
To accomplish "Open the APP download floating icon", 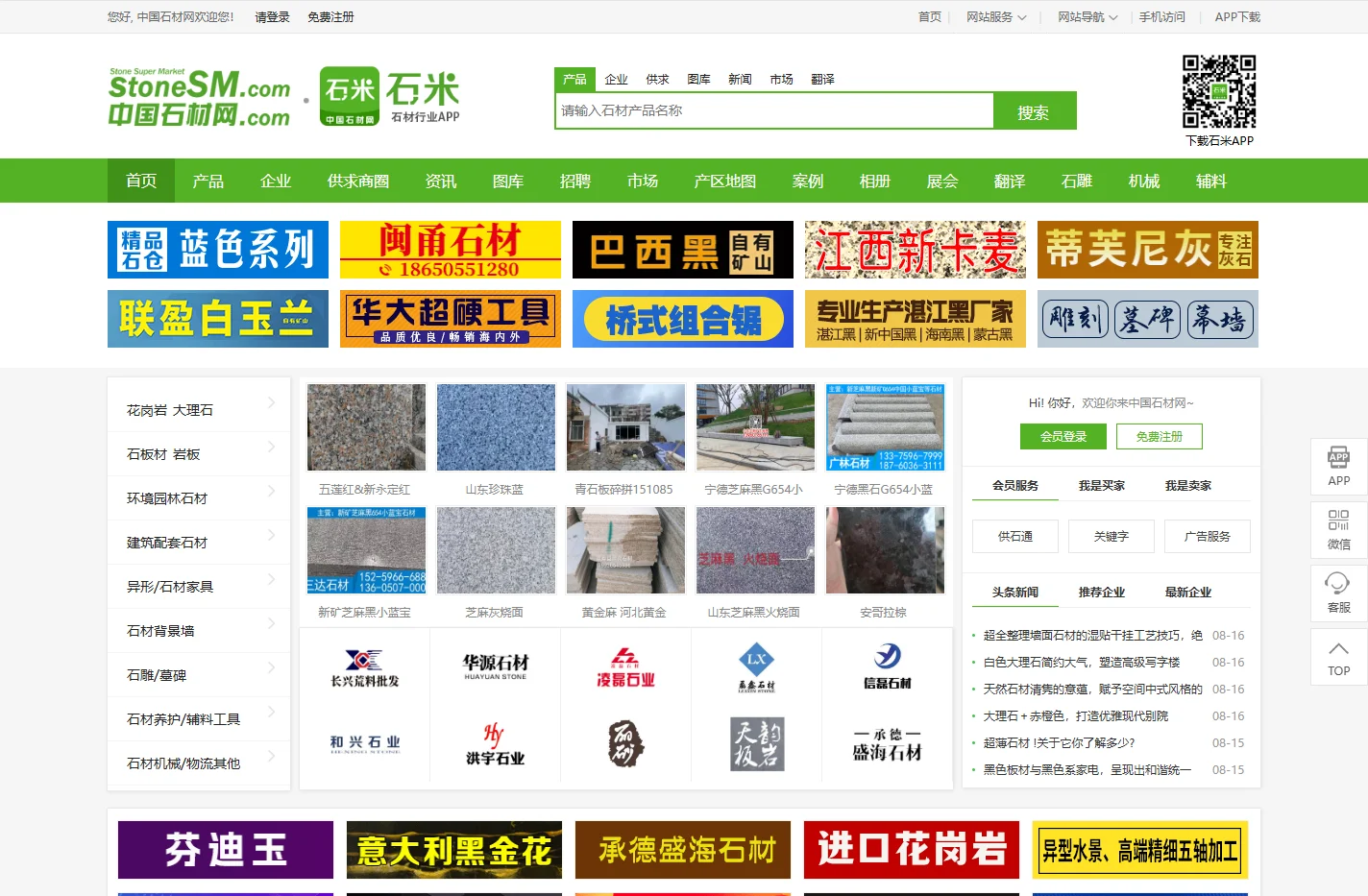I will (x=1338, y=466).
